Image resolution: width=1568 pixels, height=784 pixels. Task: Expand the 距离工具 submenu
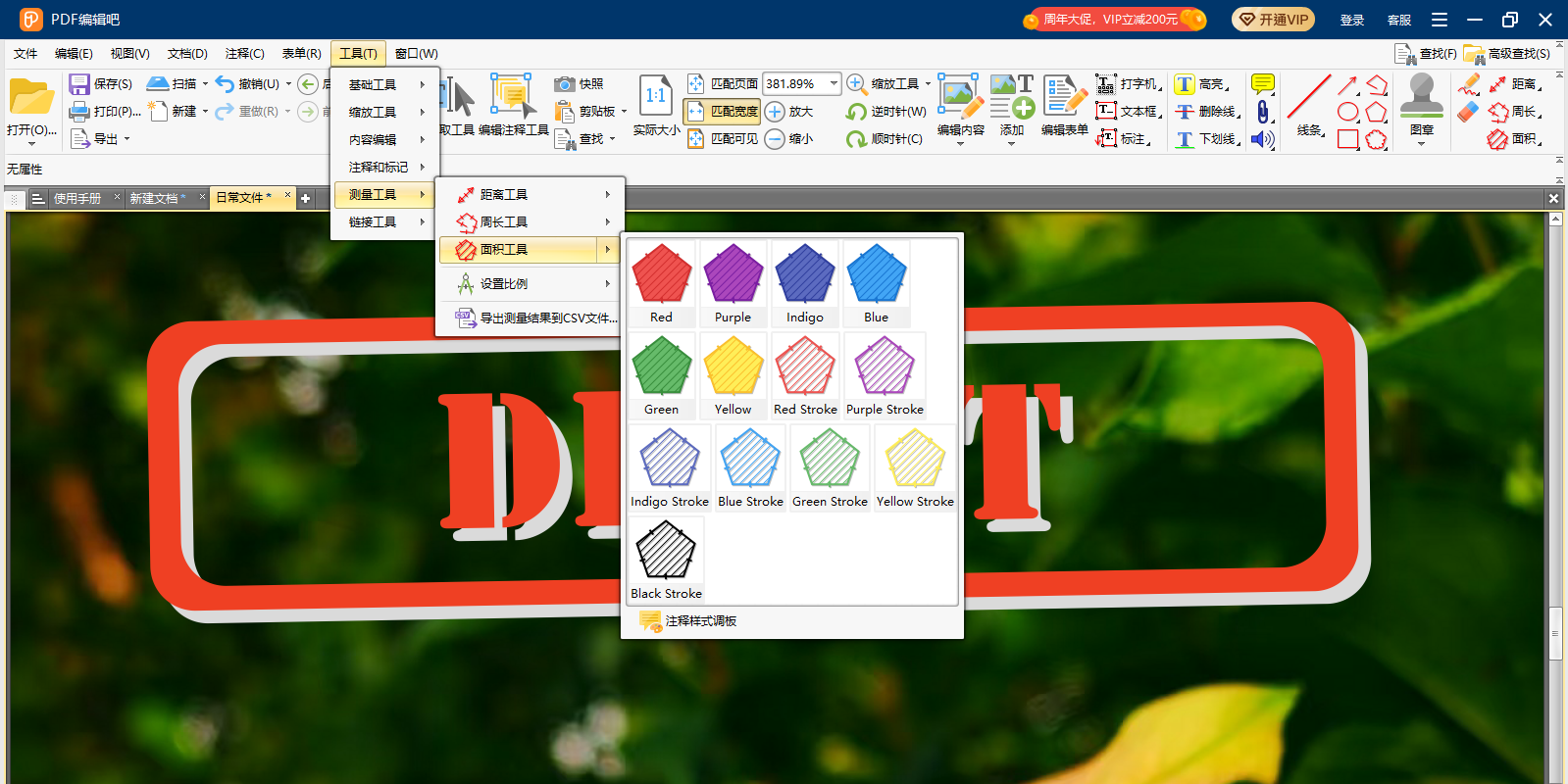tap(530, 194)
